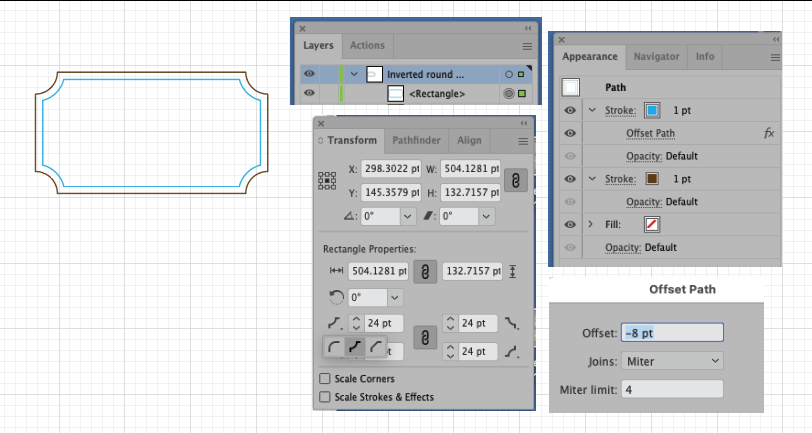The width and height of the screenshot is (812, 433).
Task: Toggle visibility of Offset Path effect
Action: pos(570,133)
